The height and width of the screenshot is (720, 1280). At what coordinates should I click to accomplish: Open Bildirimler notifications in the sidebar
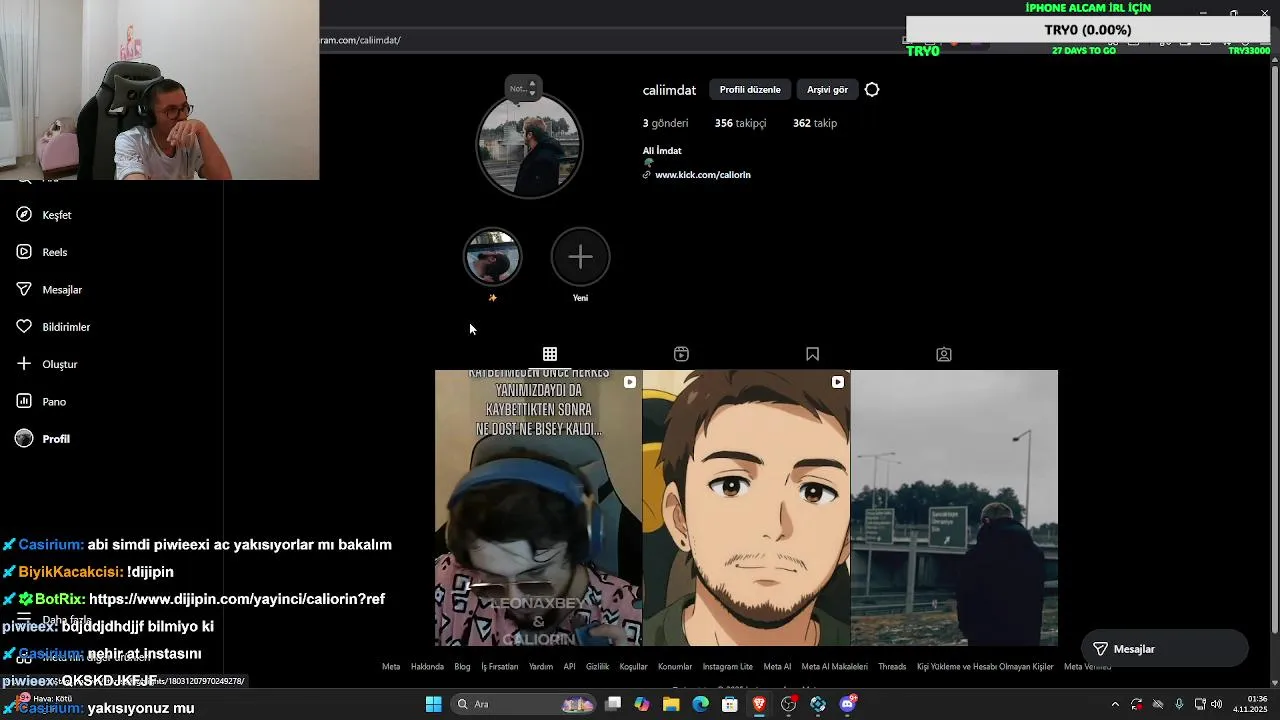tap(53, 327)
